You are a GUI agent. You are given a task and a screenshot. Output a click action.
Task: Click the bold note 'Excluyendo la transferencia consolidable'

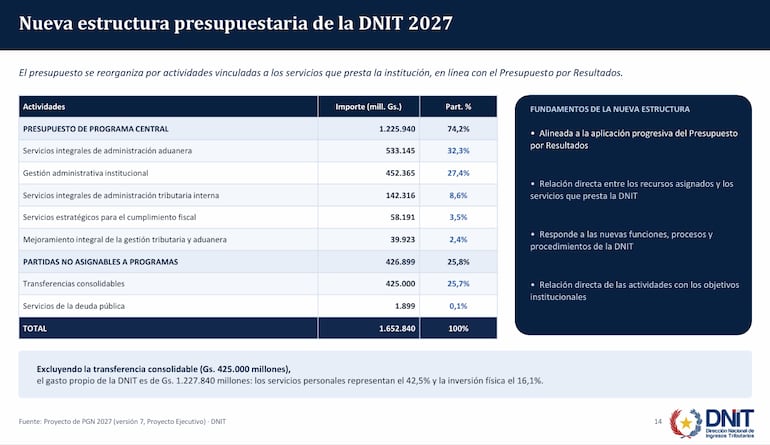coord(164,369)
